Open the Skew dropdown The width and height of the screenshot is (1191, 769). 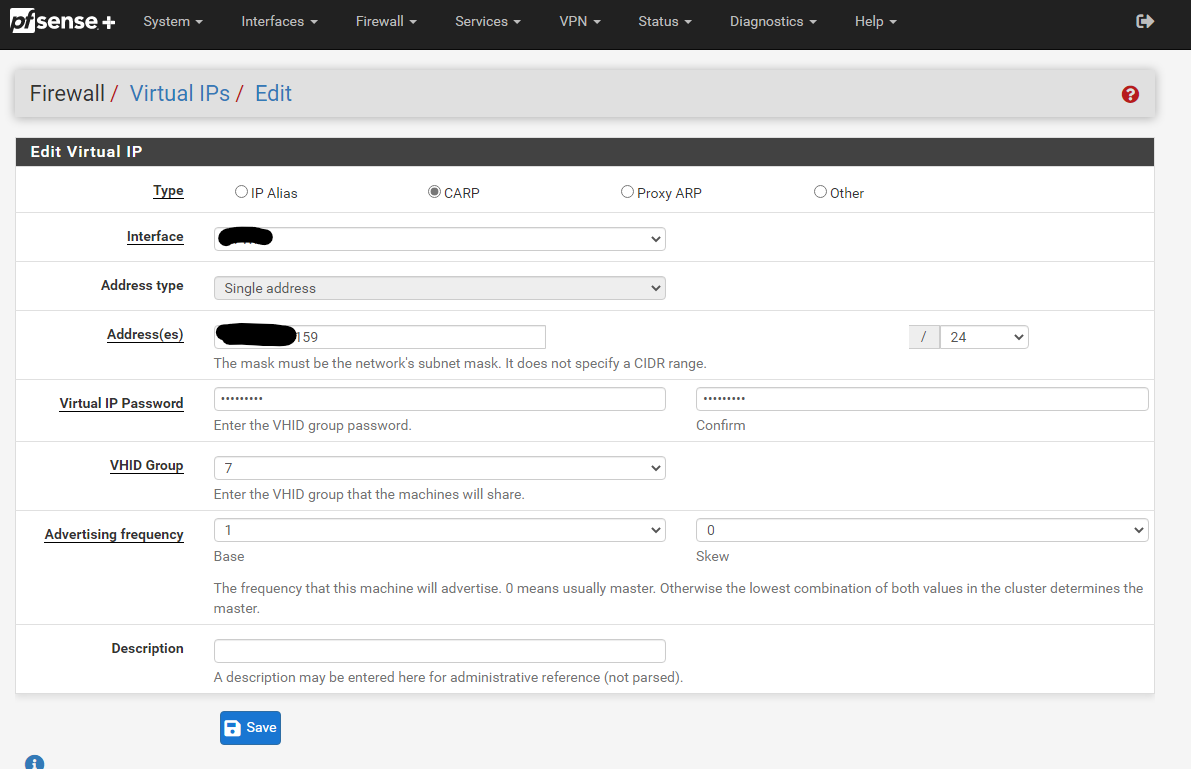(x=921, y=529)
